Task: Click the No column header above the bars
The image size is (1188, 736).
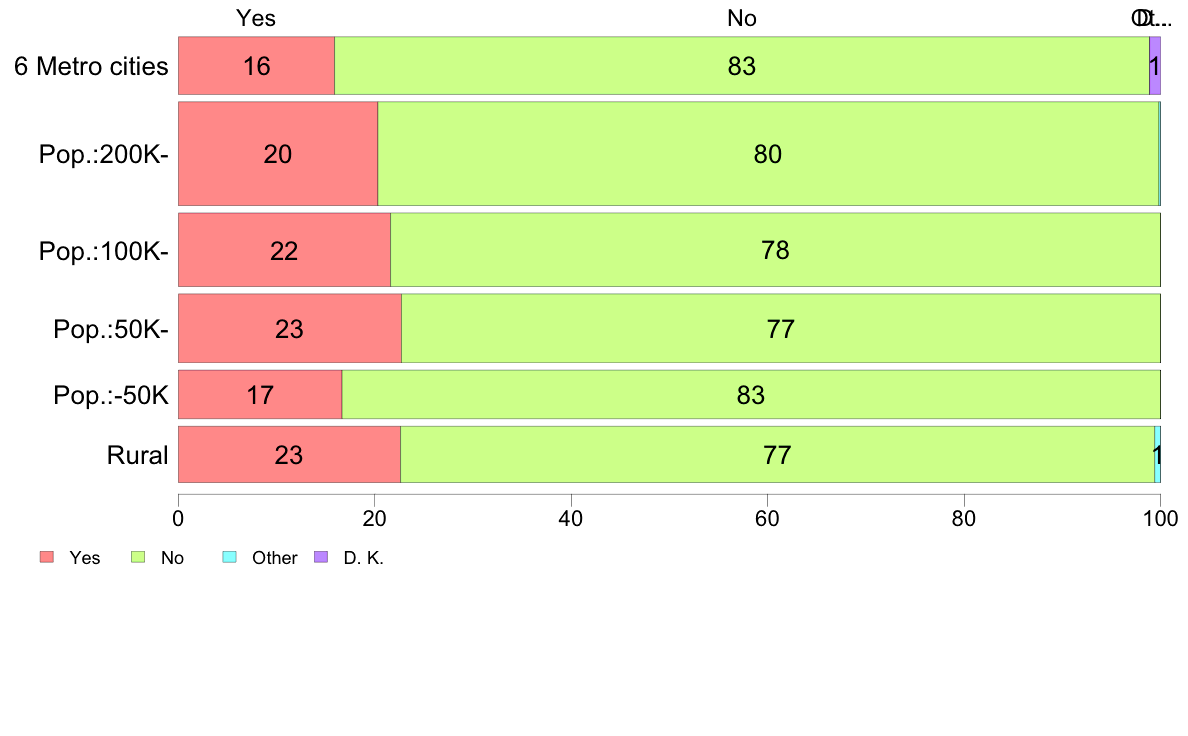Action: coord(742,18)
